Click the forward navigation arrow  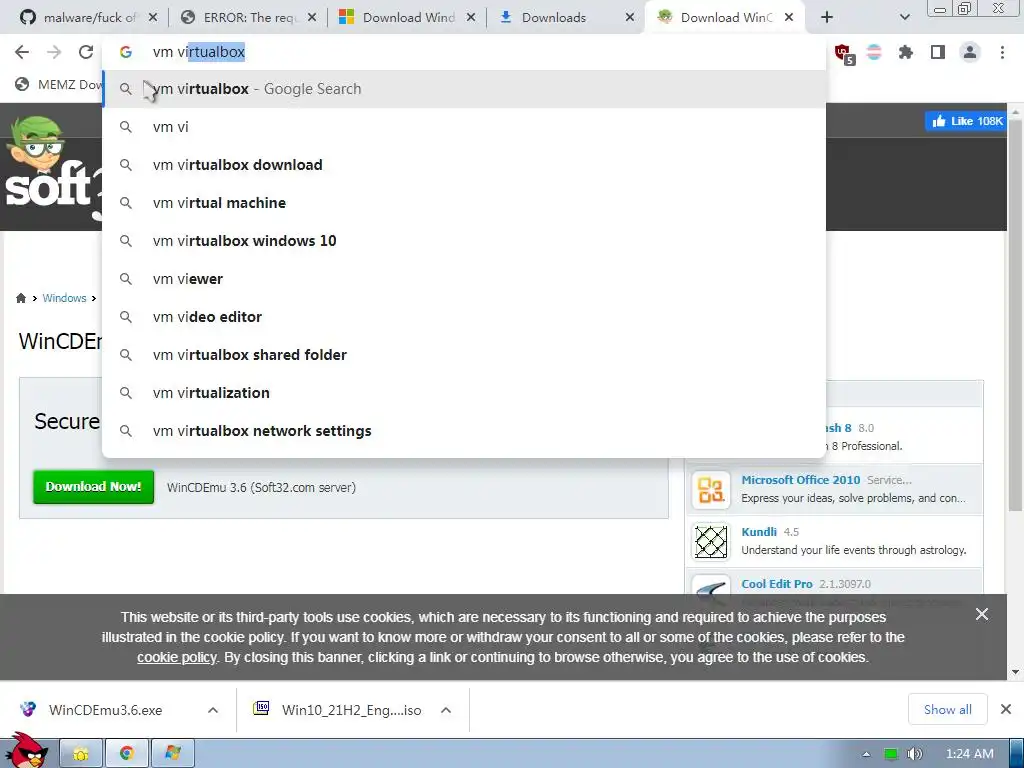pos(54,52)
